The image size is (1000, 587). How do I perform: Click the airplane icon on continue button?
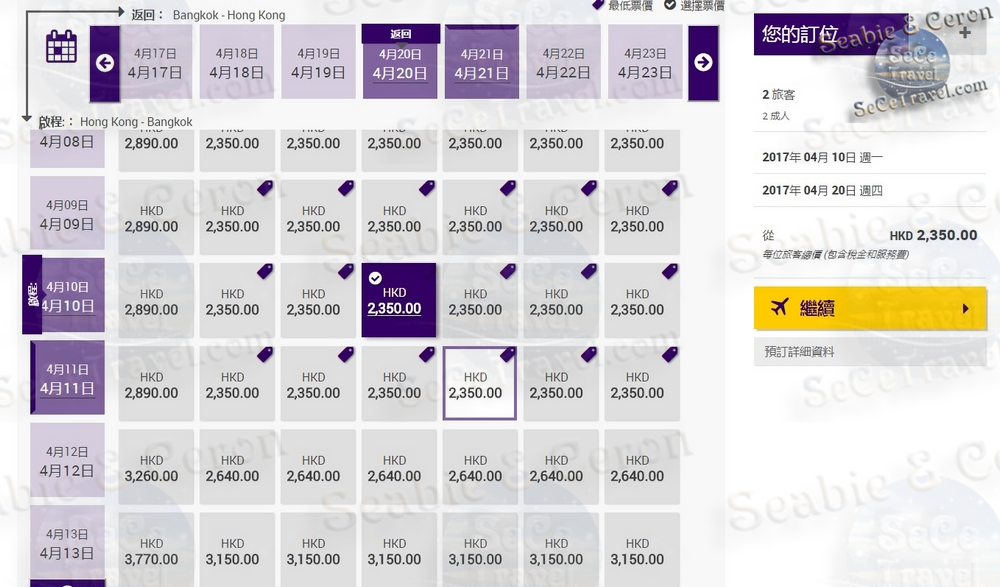(779, 308)
